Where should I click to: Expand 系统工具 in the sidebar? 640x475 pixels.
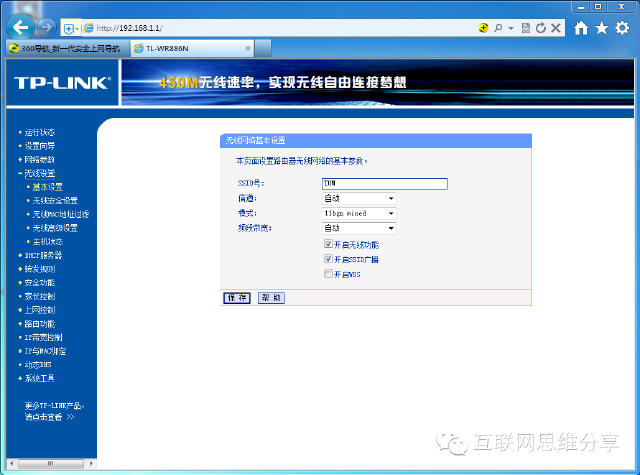[x=40, y=378]
